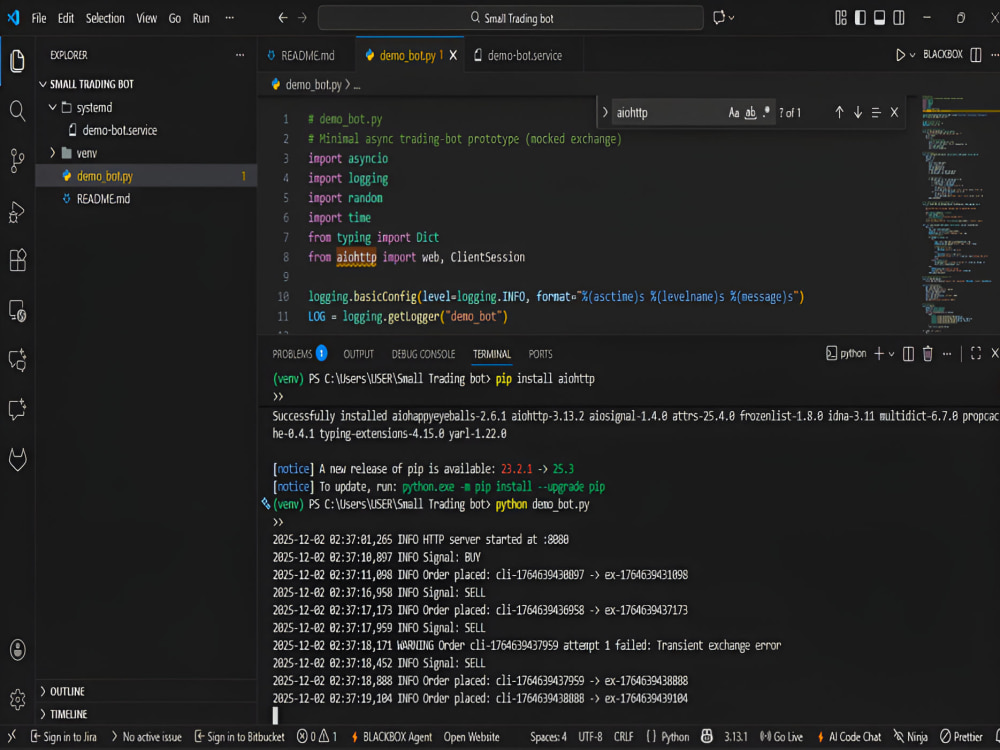Split the terminal
The height and width of the screenshot is (750, 1000).
908,354
